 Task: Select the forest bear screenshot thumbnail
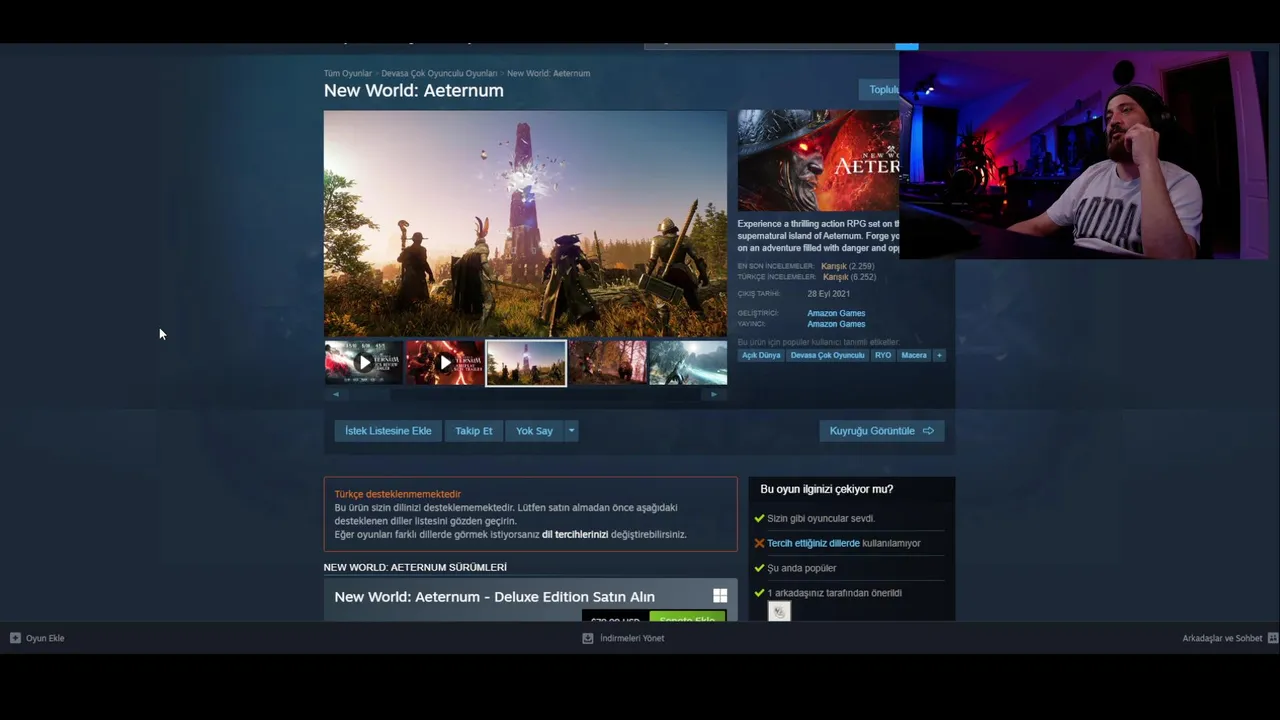tap(608, 362)
